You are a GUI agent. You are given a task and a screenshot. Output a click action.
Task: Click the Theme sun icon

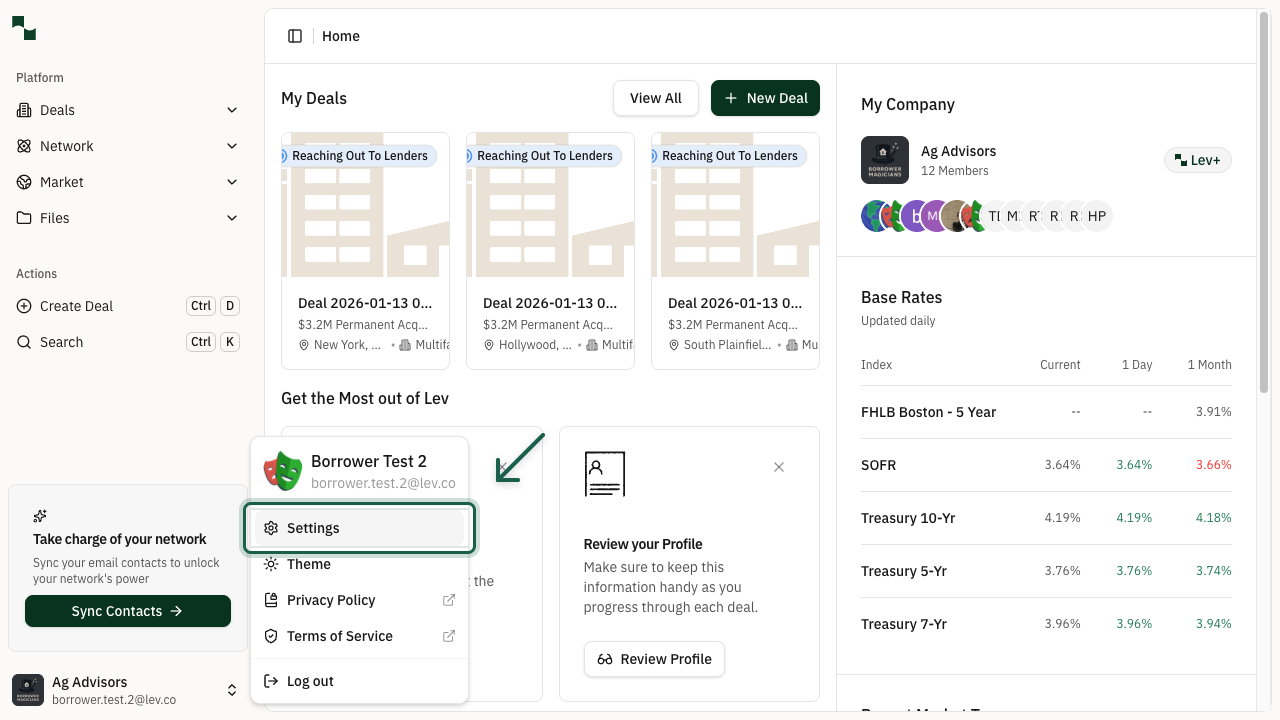[270, 564]
